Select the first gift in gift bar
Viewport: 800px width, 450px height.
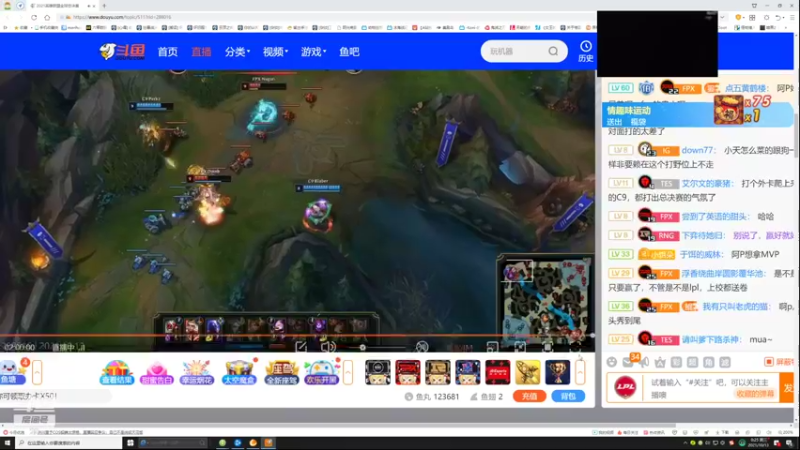378,372
